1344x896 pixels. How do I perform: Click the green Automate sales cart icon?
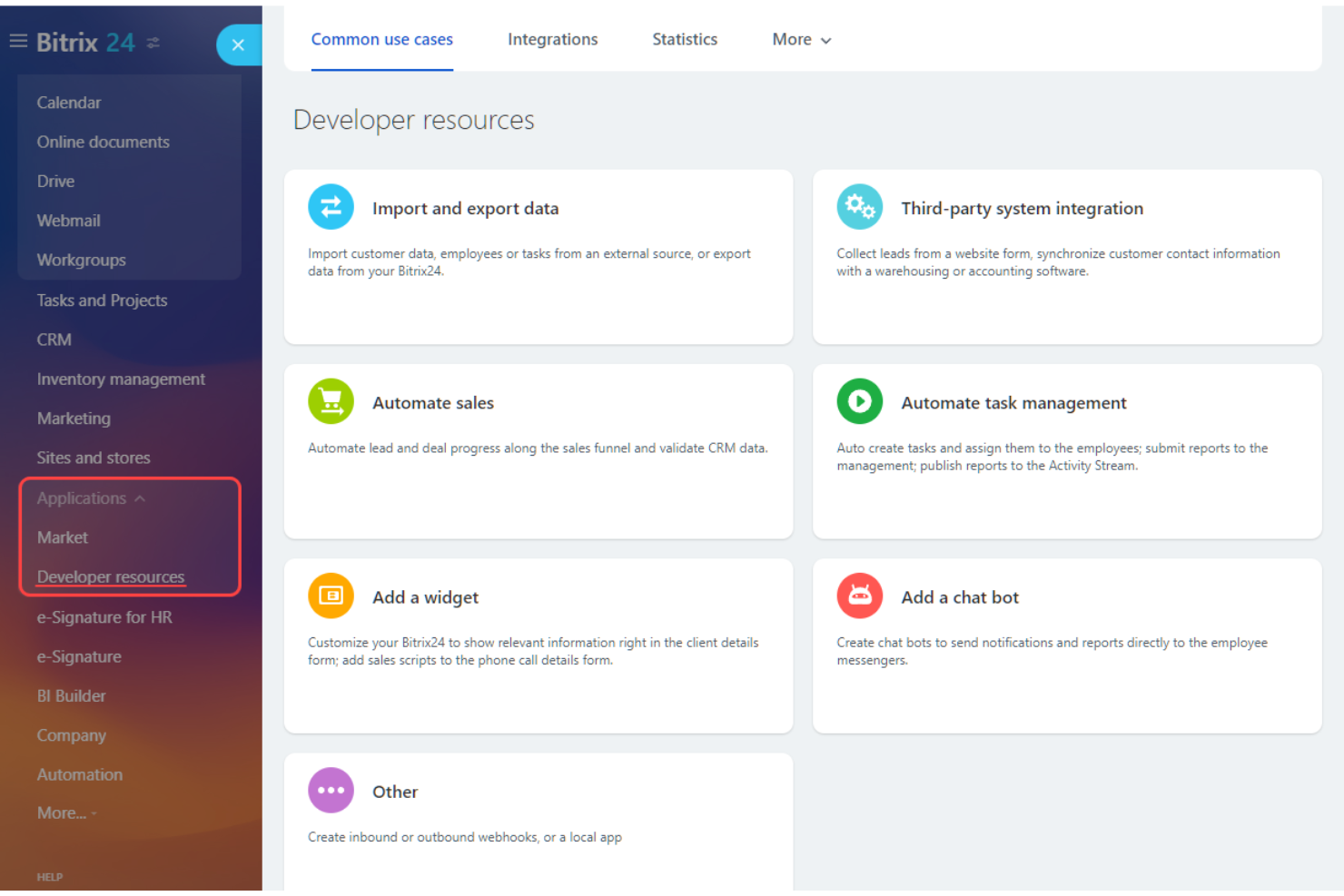pyautogui.click(x=331, y=401)
